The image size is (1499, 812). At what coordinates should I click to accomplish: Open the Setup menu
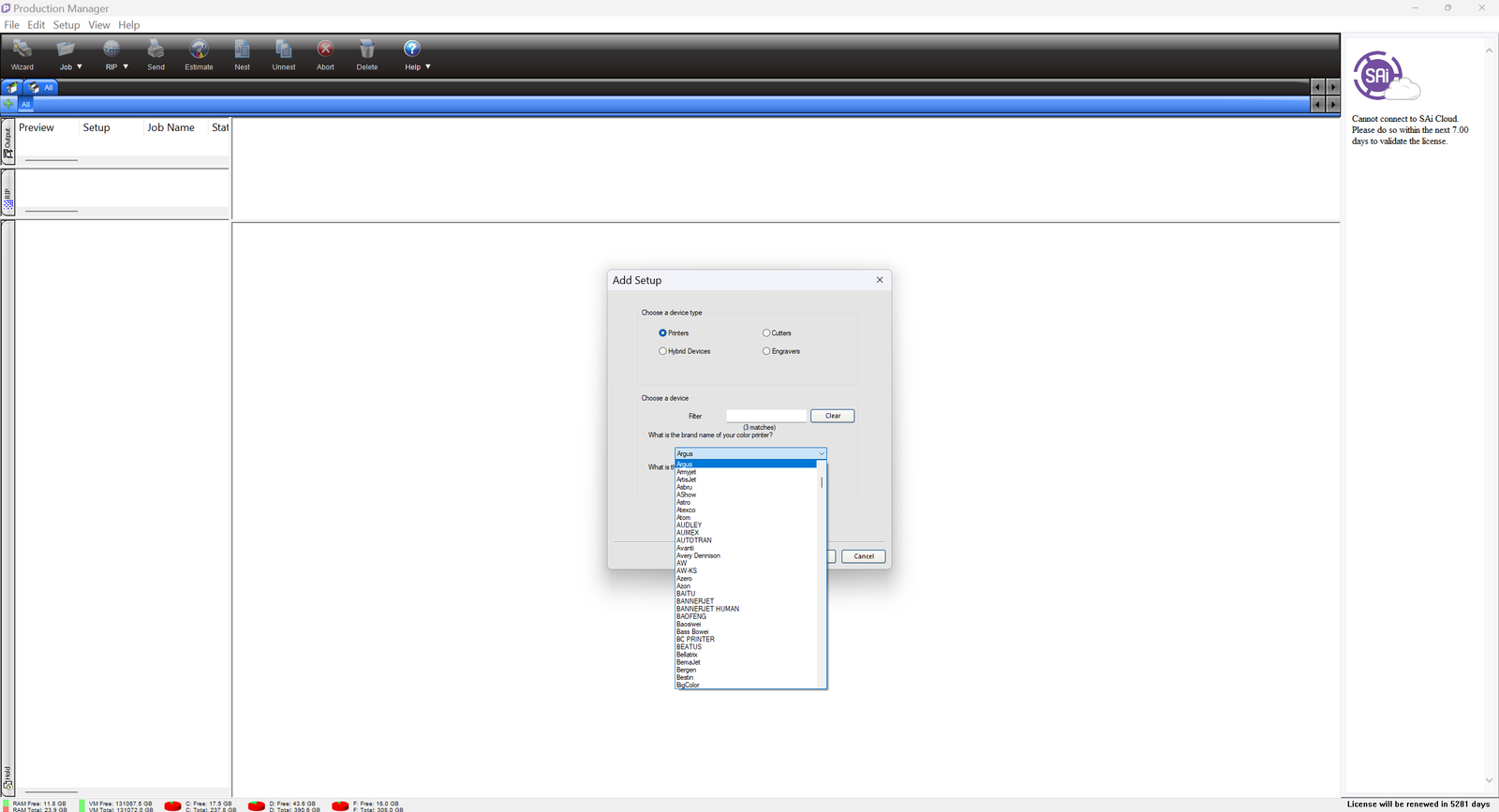[67, 25]
